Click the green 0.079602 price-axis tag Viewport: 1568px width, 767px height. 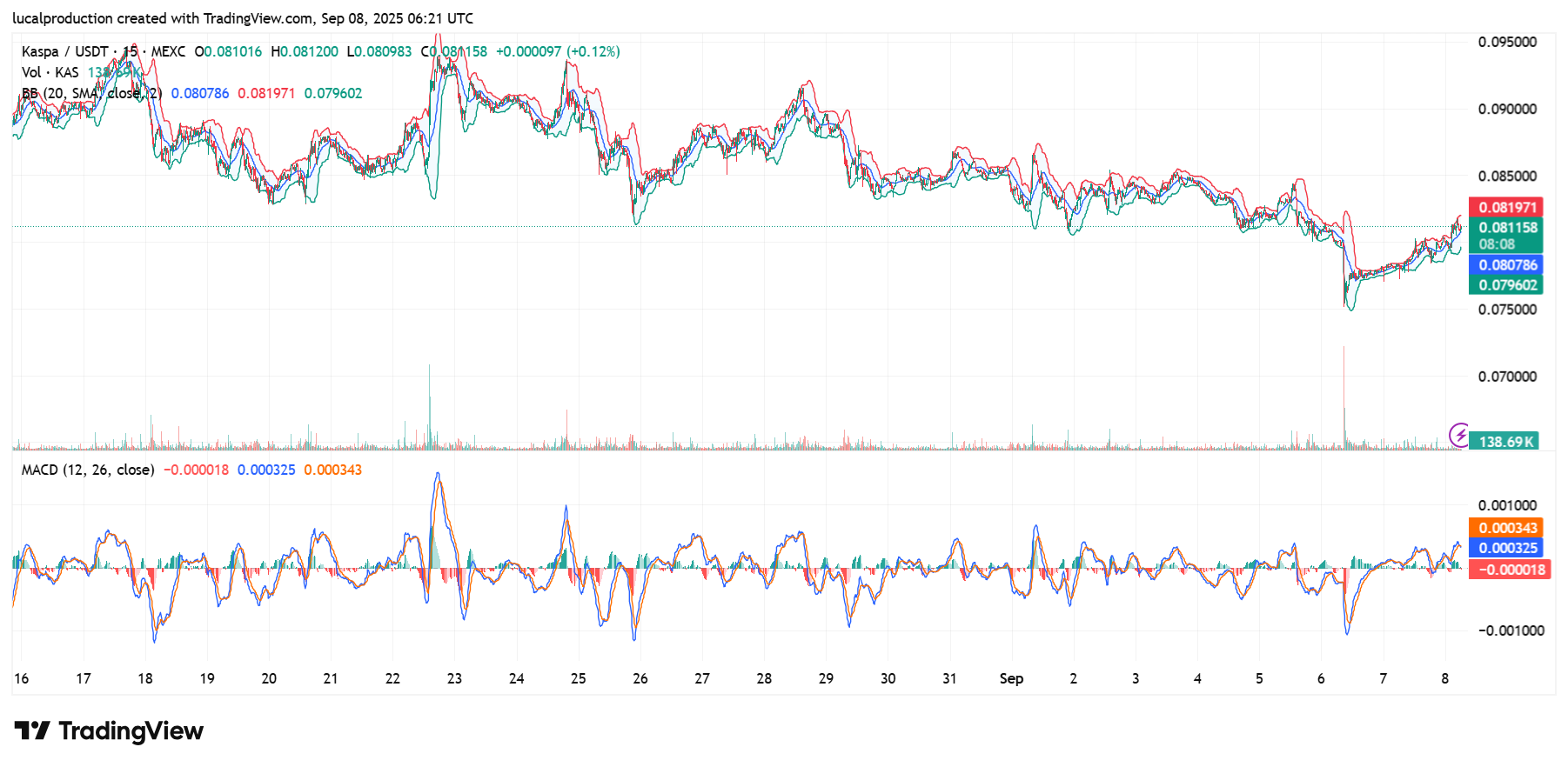[x=1506, y=284]
